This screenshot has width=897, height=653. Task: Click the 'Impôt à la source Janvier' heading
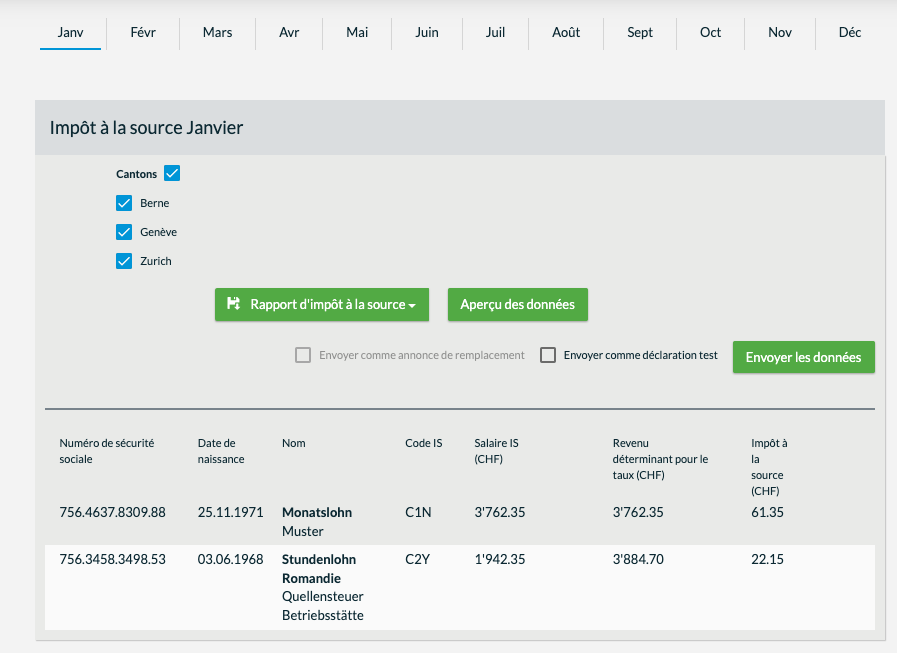(x=146, y=128)
